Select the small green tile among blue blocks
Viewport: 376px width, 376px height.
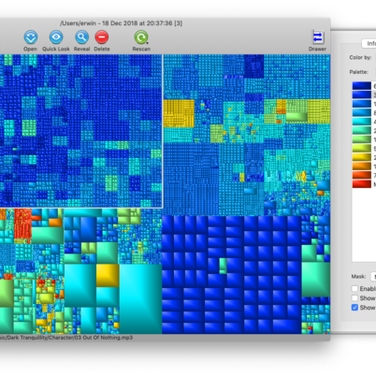click(223, 266)
